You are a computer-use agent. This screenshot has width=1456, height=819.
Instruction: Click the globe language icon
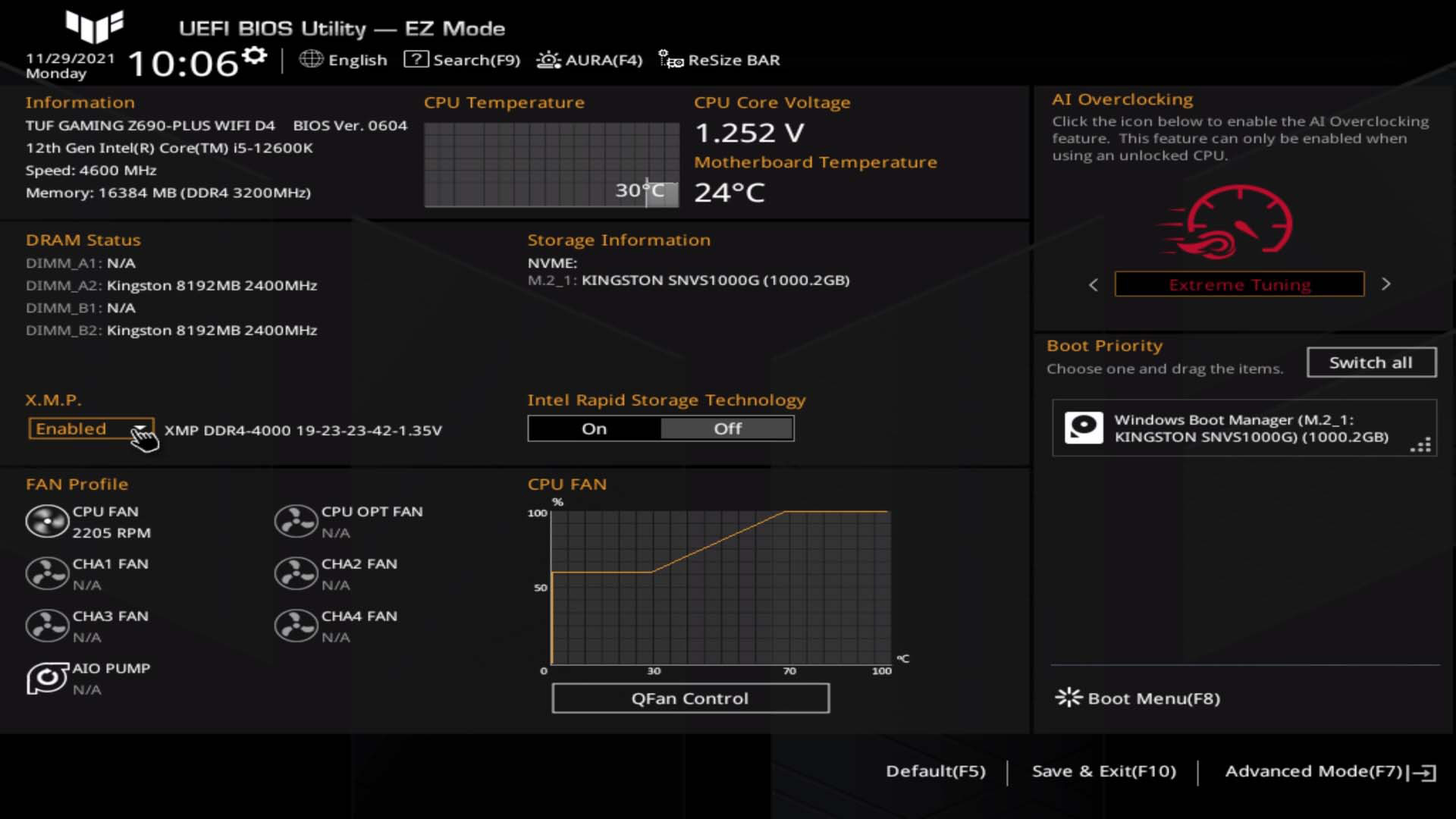311,59
